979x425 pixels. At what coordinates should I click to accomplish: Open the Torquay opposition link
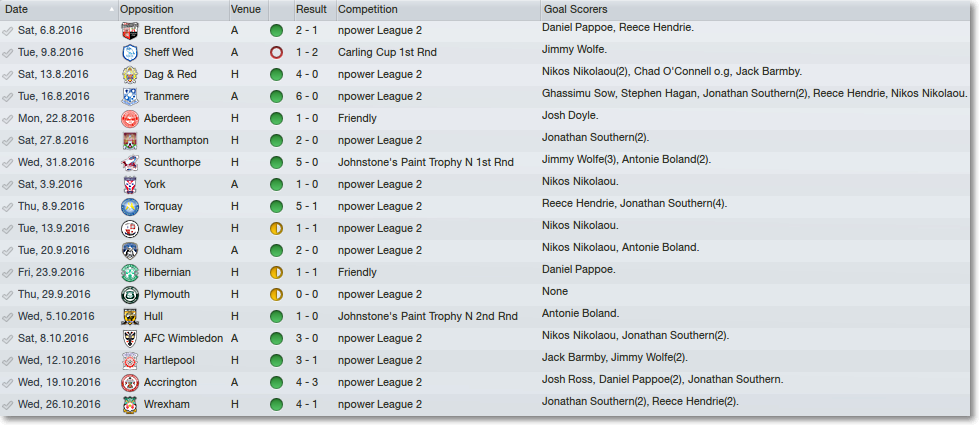click(x=164, y=207)
